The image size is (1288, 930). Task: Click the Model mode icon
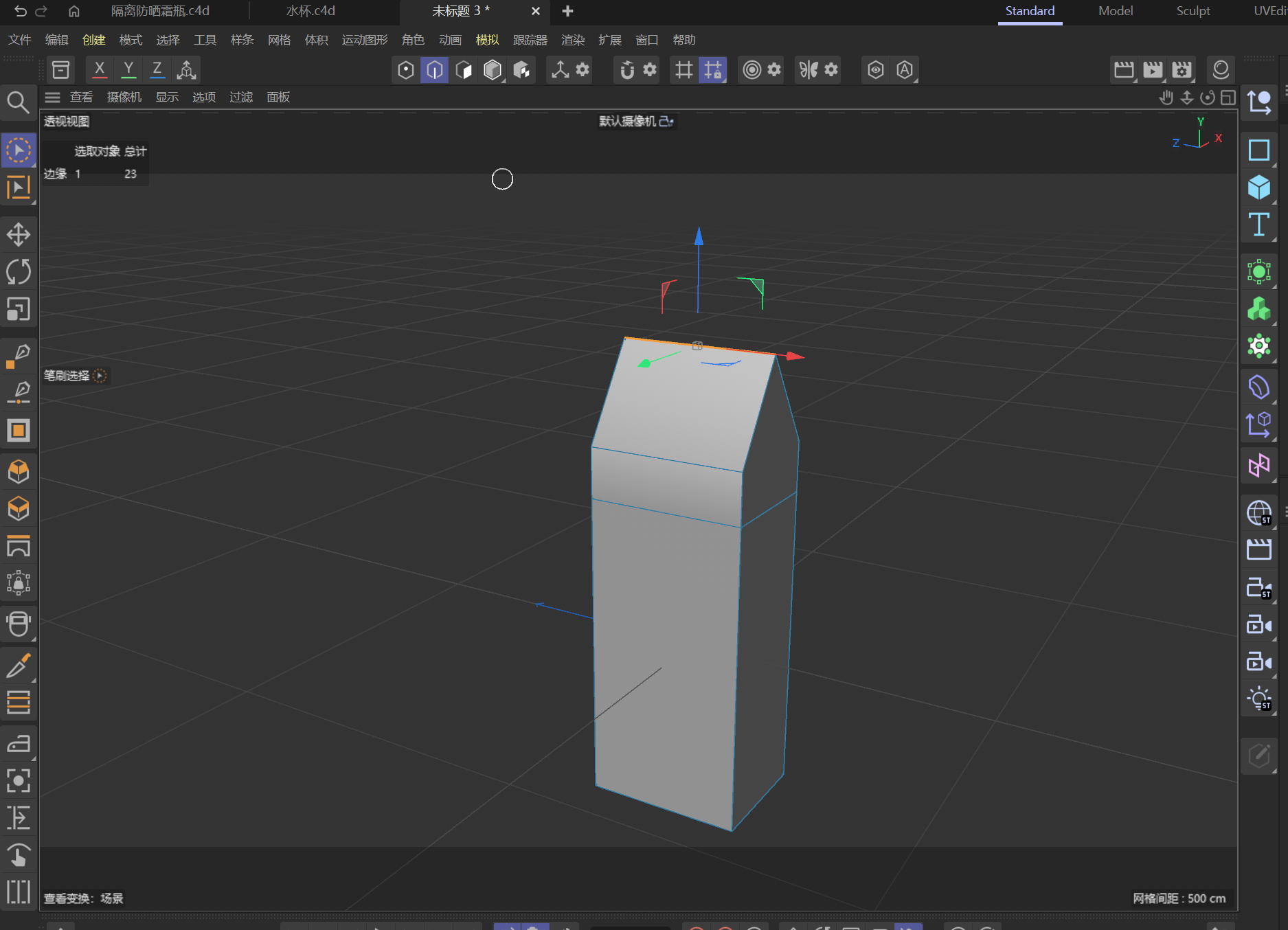pos(493,69)
